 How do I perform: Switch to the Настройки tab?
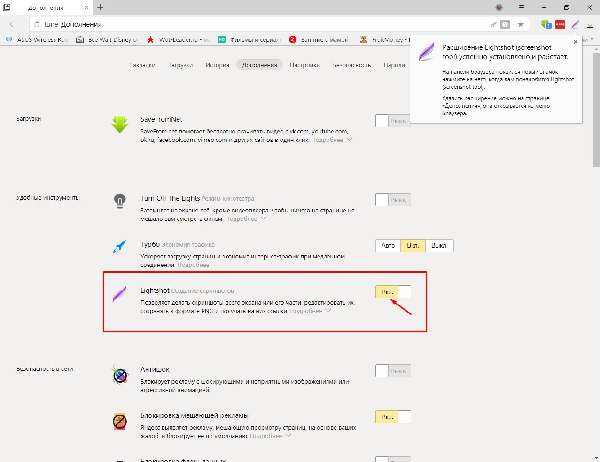(x=304, y=64)
